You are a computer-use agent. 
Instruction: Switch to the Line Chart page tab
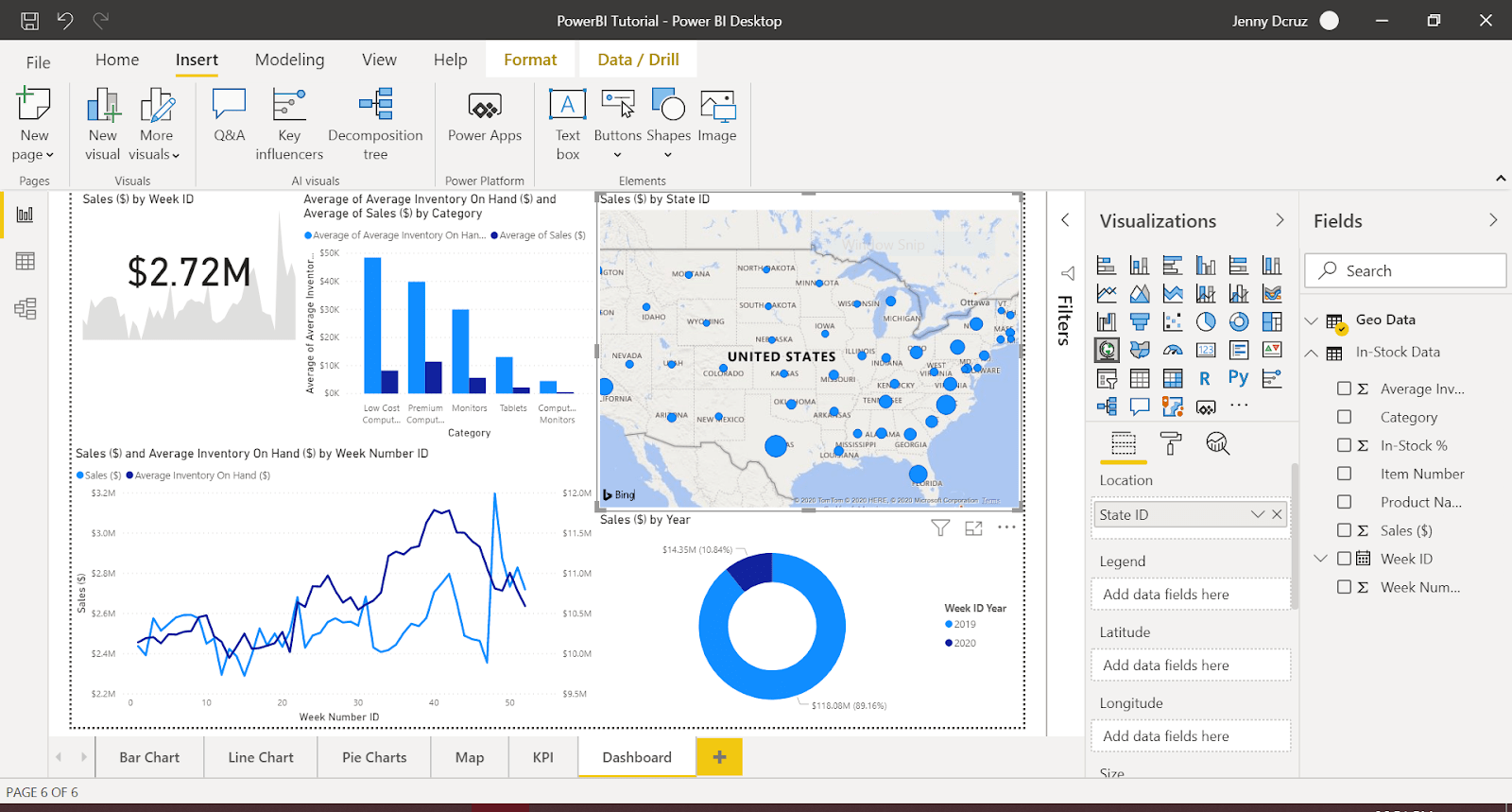point(261,757)
